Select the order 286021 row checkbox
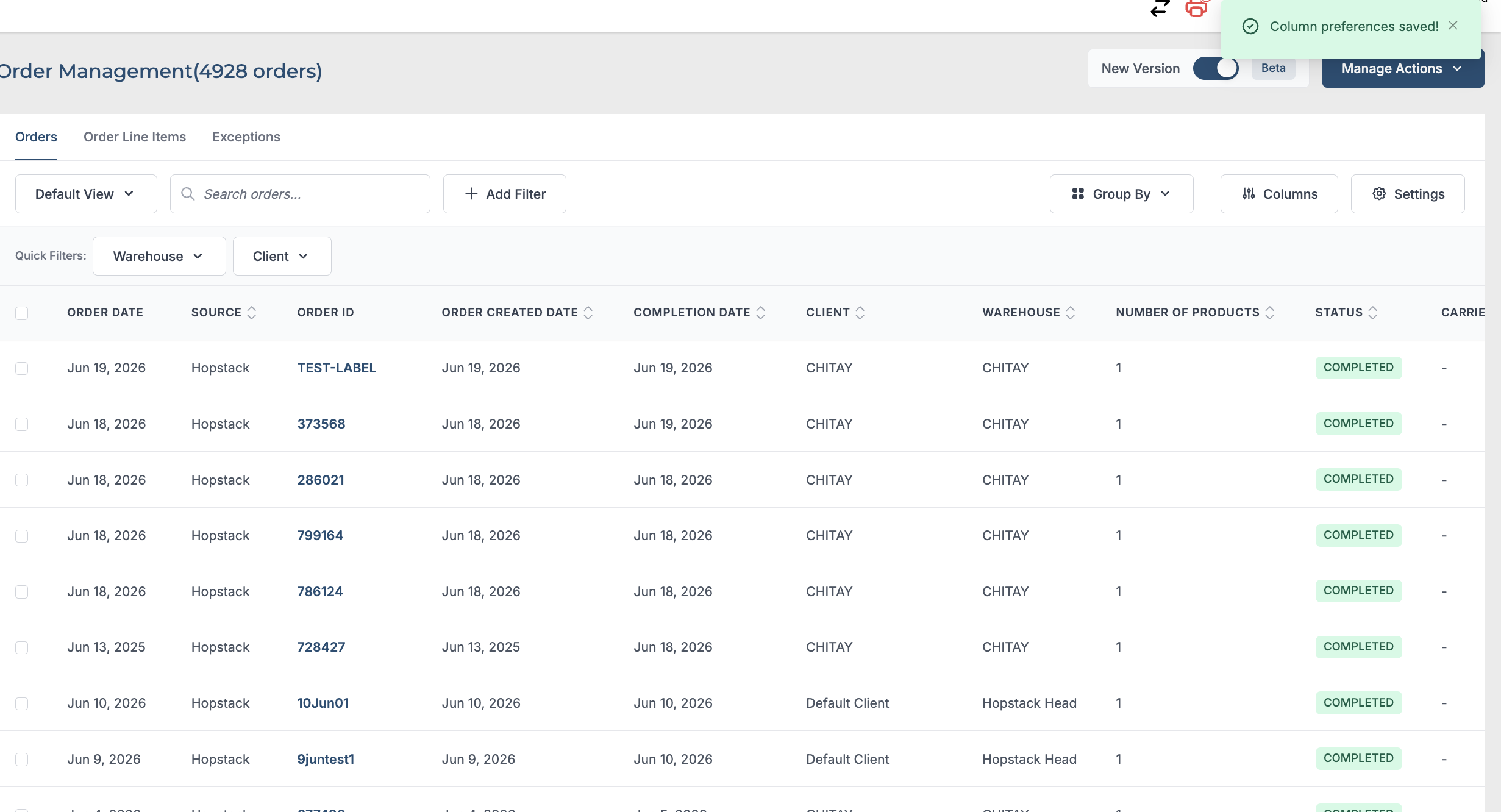 22,480
